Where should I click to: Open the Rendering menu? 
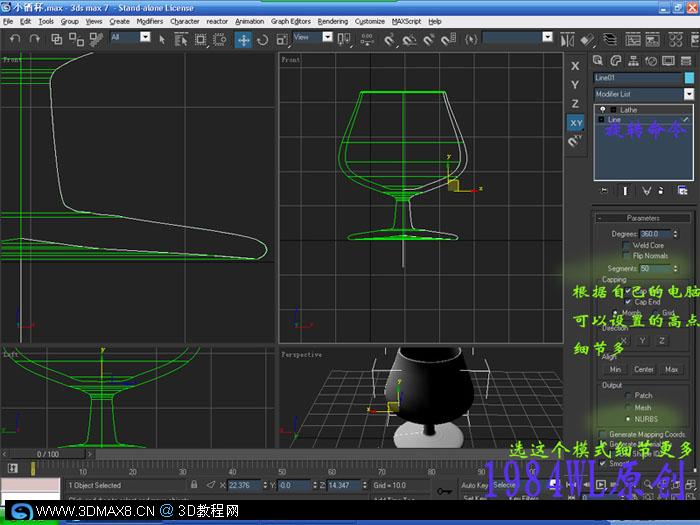point(333,21)
